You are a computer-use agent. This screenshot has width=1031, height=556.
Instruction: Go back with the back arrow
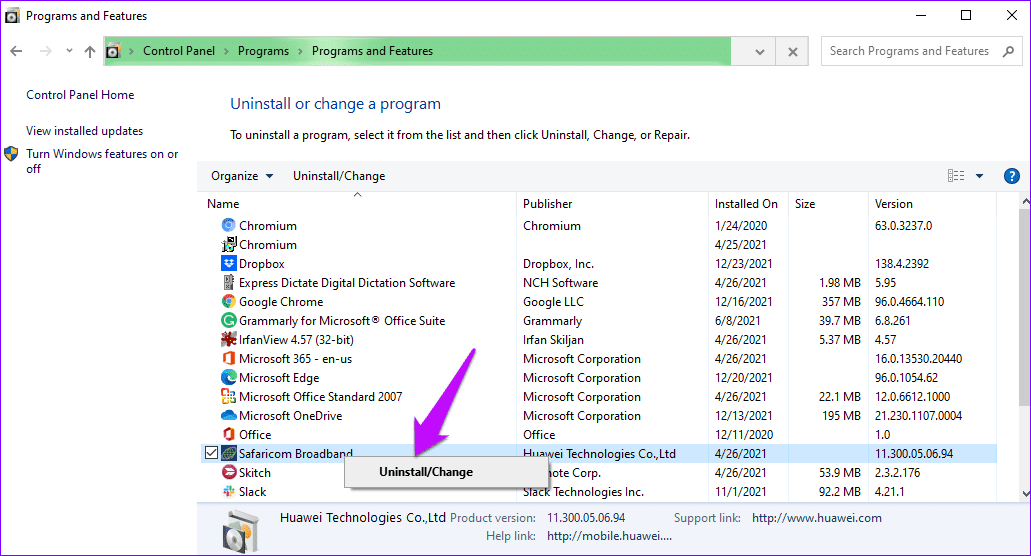(16, 51)
